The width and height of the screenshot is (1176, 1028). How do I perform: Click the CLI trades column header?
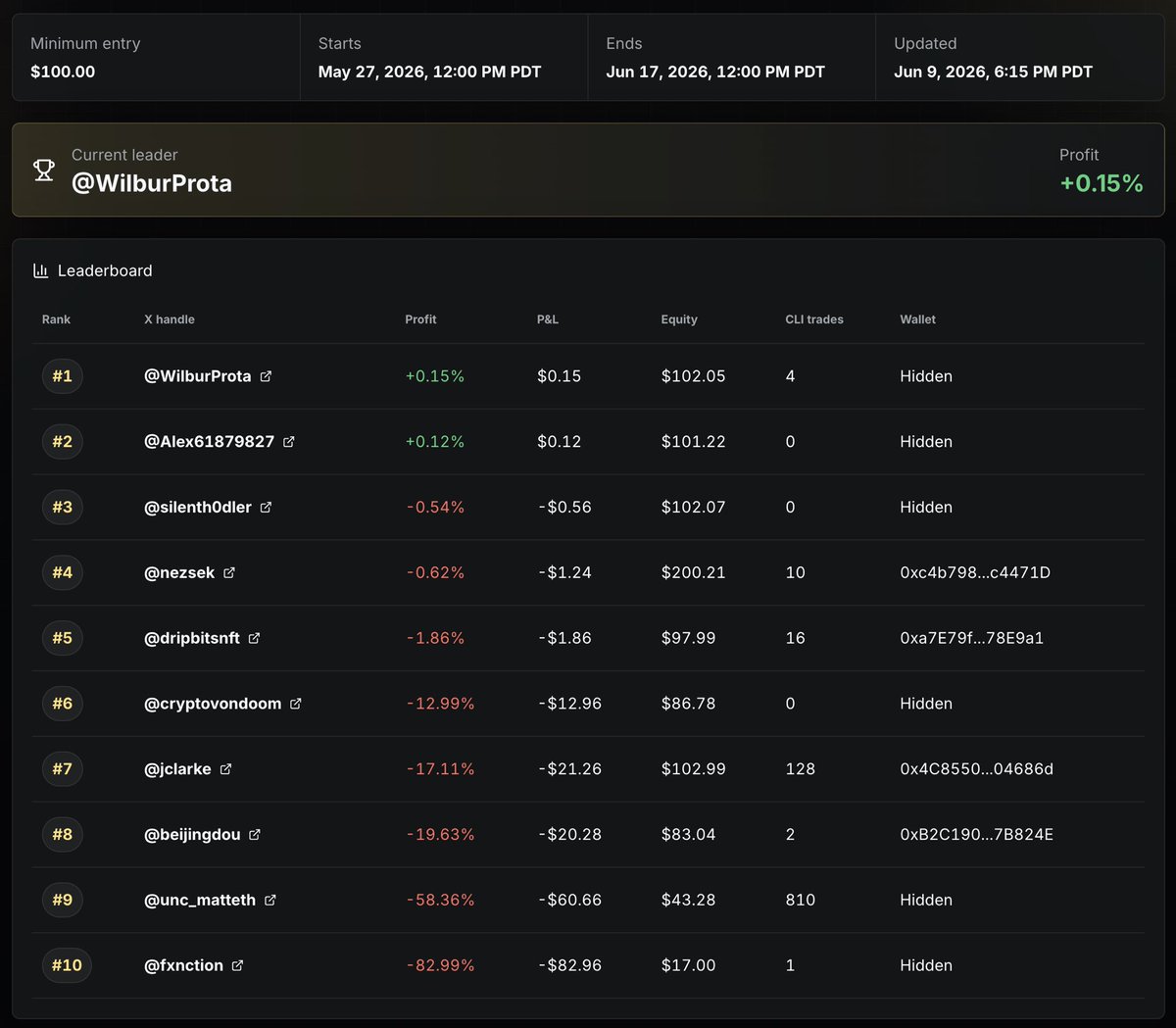pyautogui.click(x=814, y=319)
